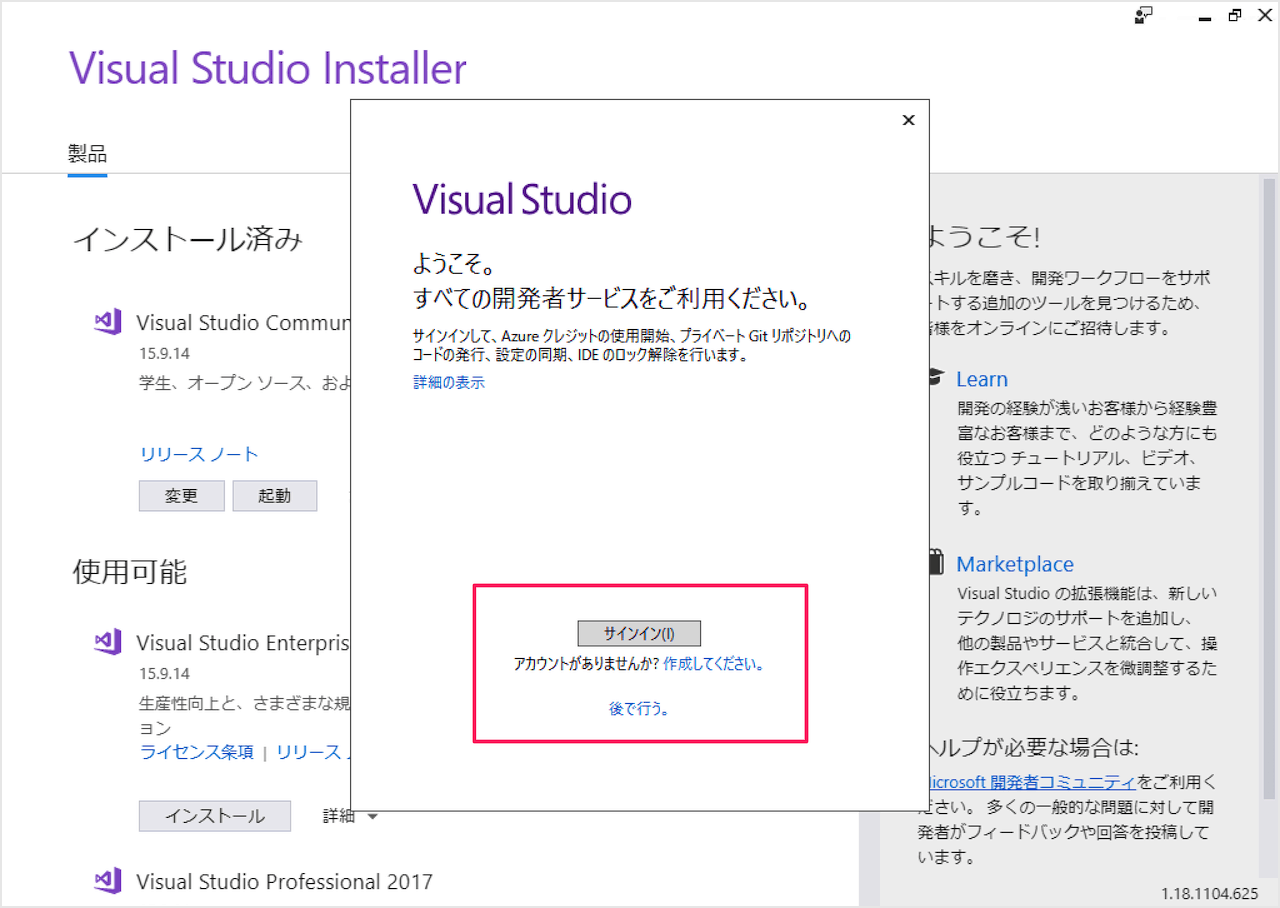
Task: Click the Visual Studio Community product icon
Action: coord(108,322)
